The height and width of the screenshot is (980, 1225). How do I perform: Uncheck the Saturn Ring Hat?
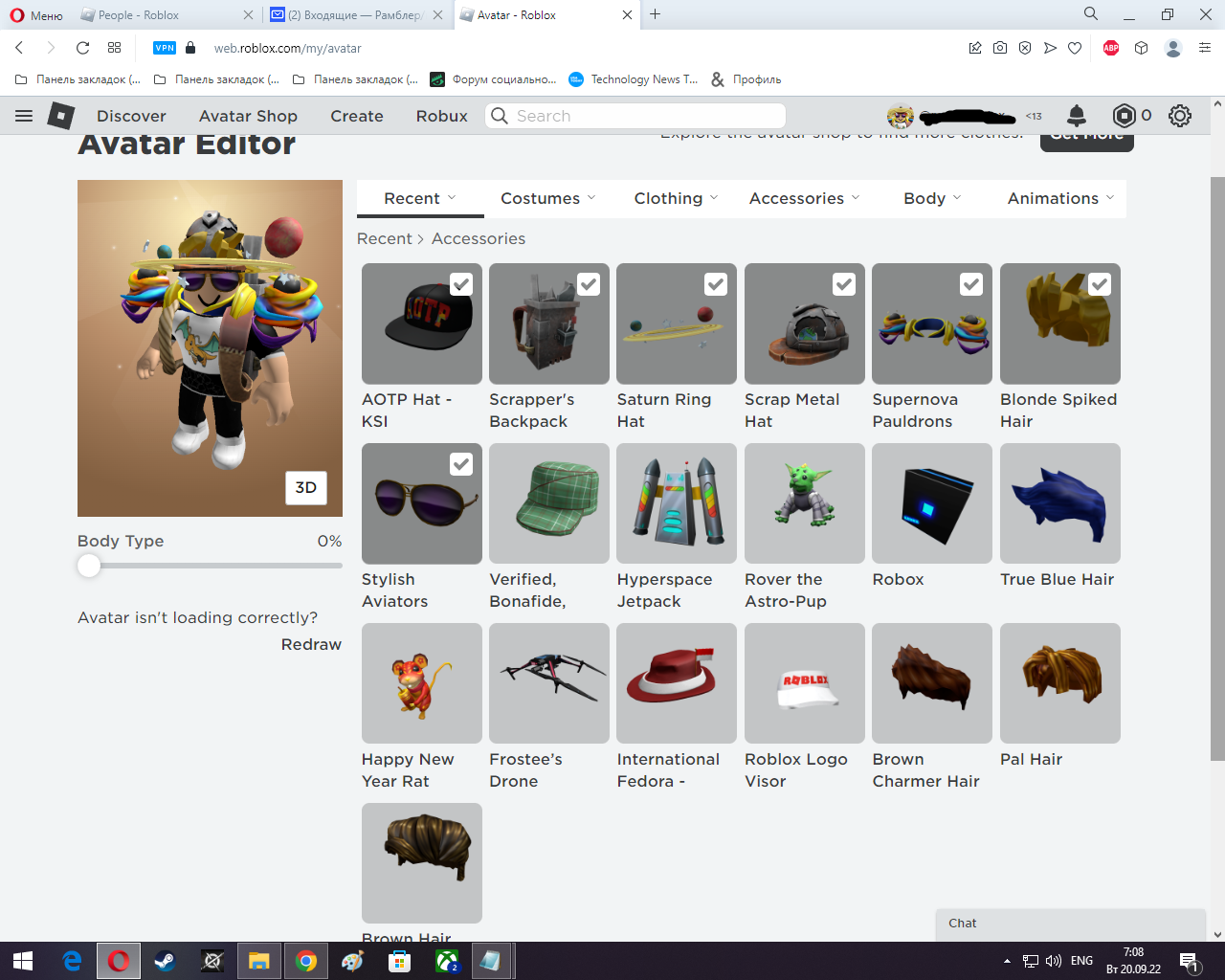[x=716, y=284]
